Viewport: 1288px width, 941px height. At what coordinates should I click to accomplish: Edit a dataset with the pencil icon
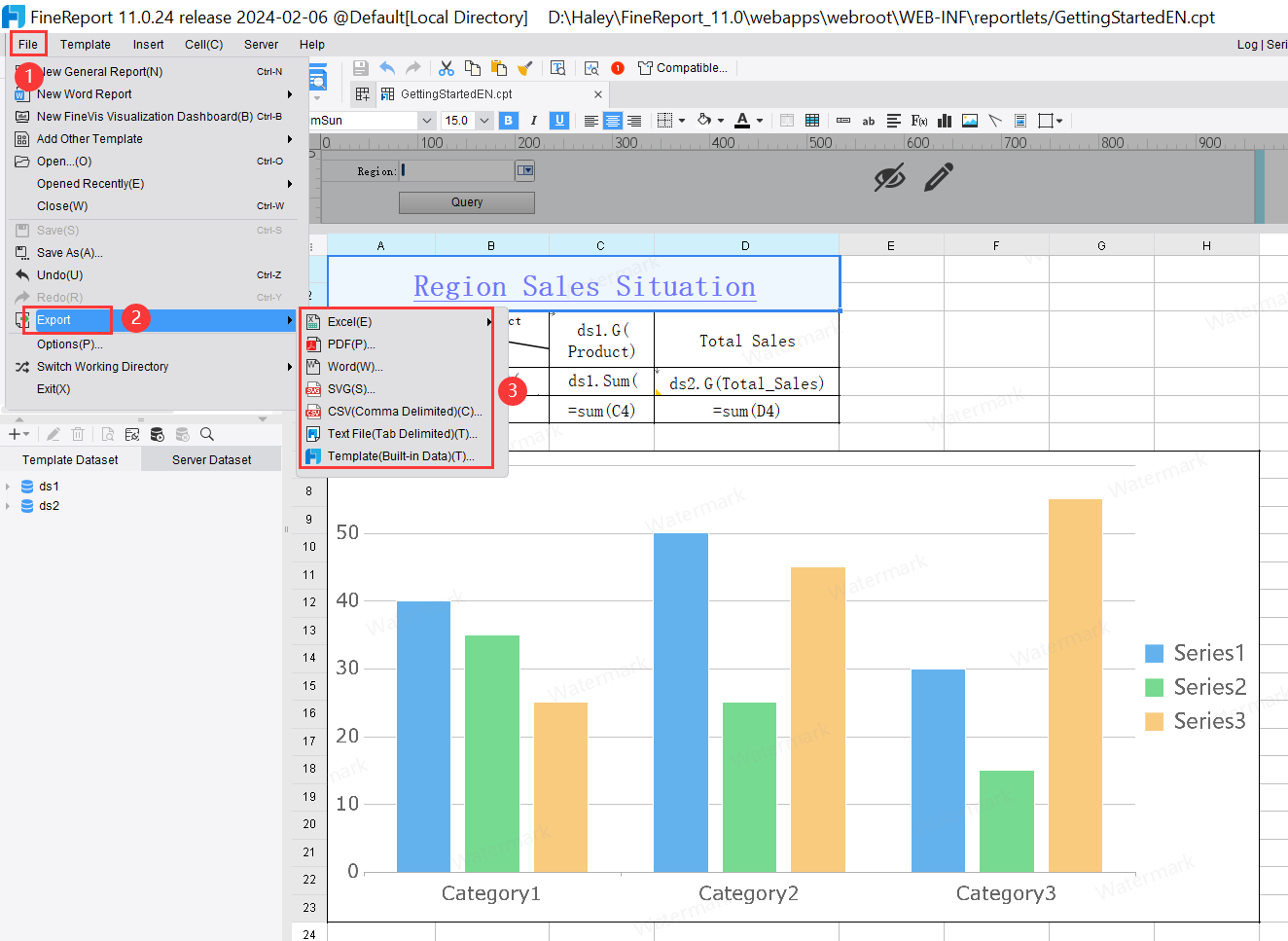point(55,434)
